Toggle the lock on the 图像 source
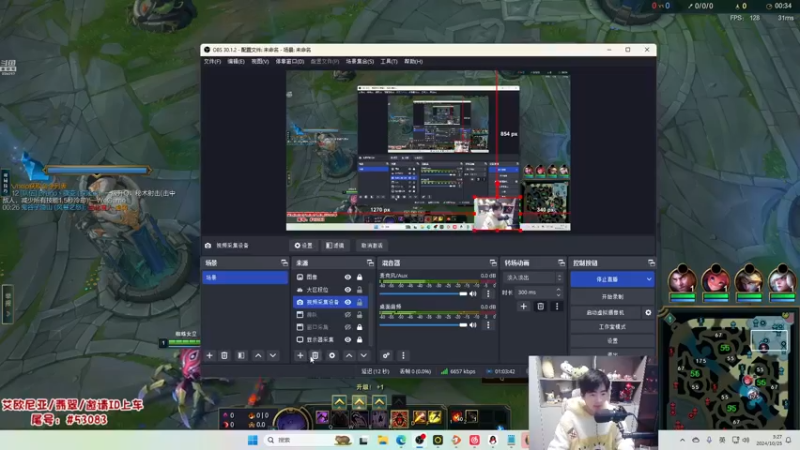Screen dimensions: 800x450 [360, 277]
